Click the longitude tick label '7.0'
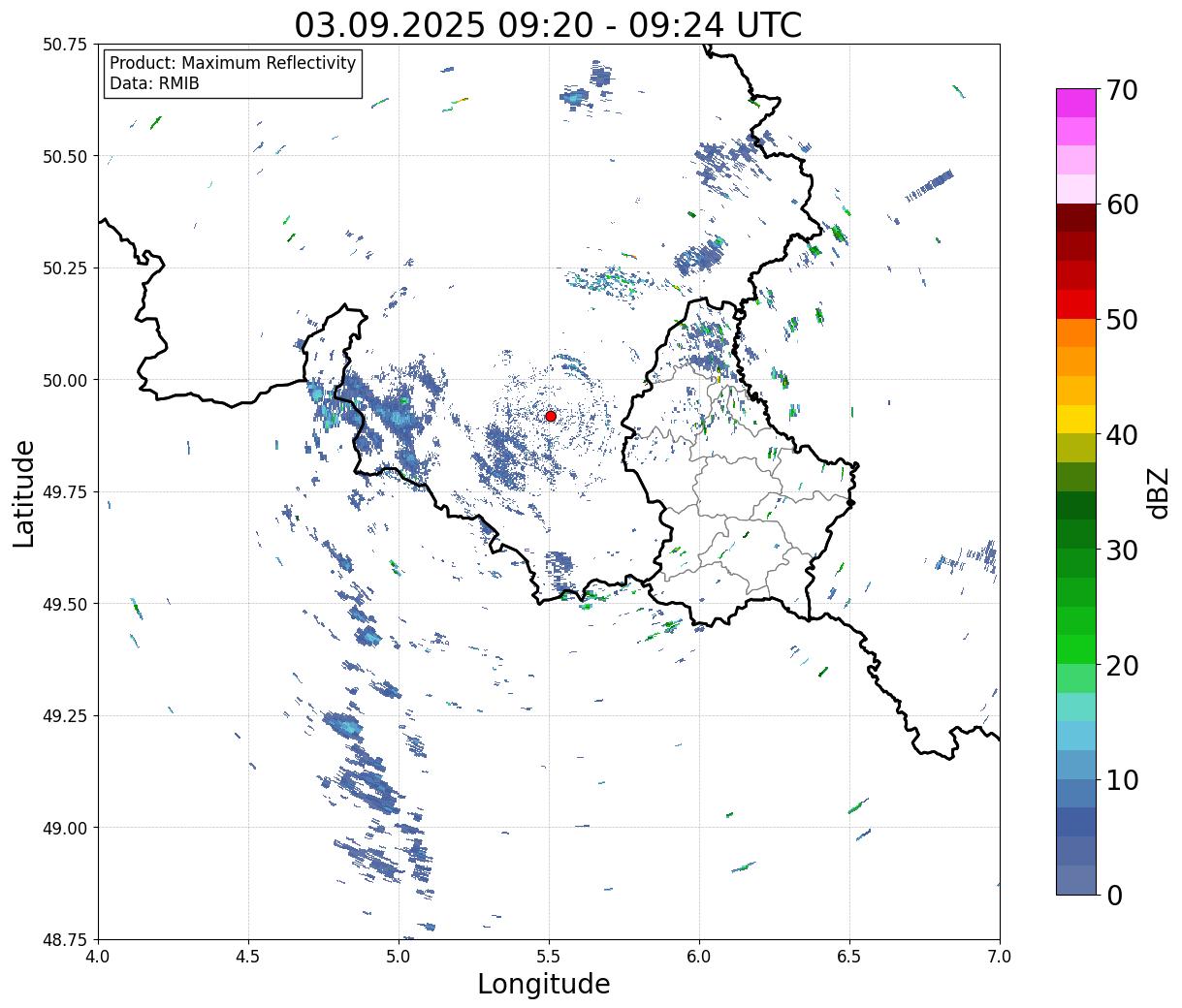 coord(1000,957)
